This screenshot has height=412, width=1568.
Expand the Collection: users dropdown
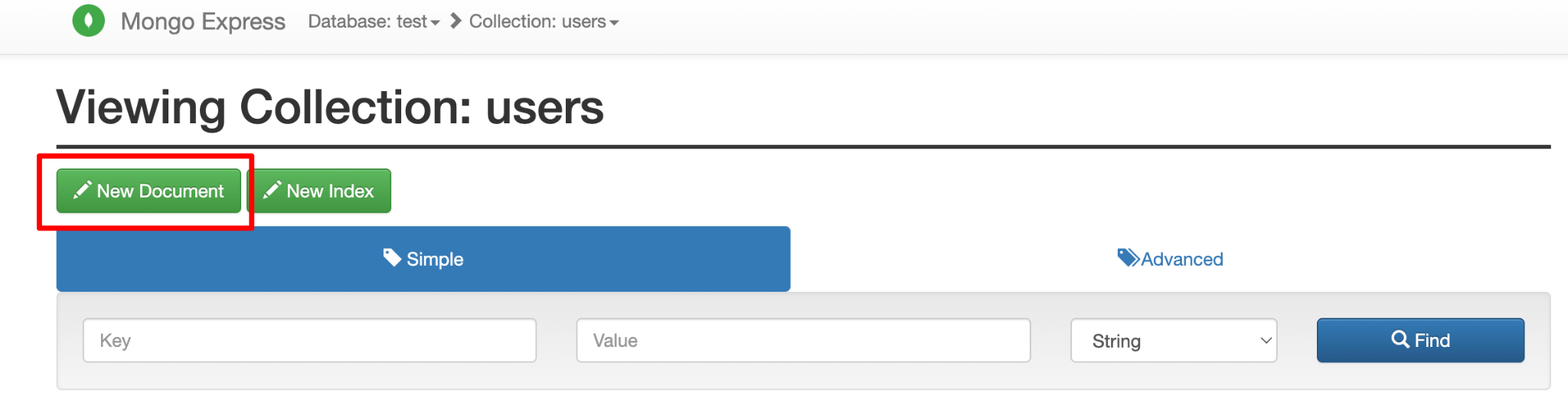[x=543, y=21]
